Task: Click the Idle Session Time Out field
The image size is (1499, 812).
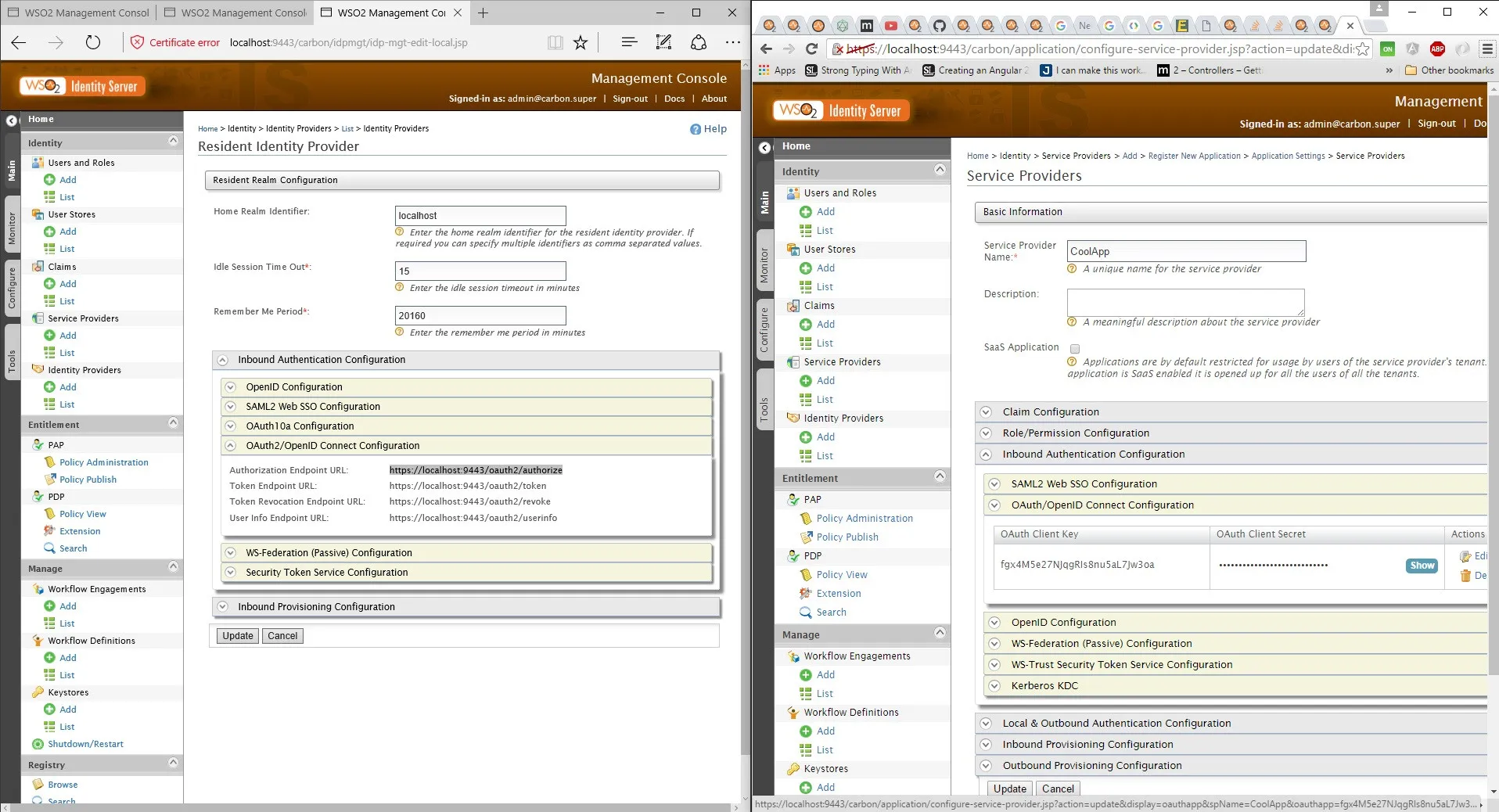Action: tap(480, 271)
